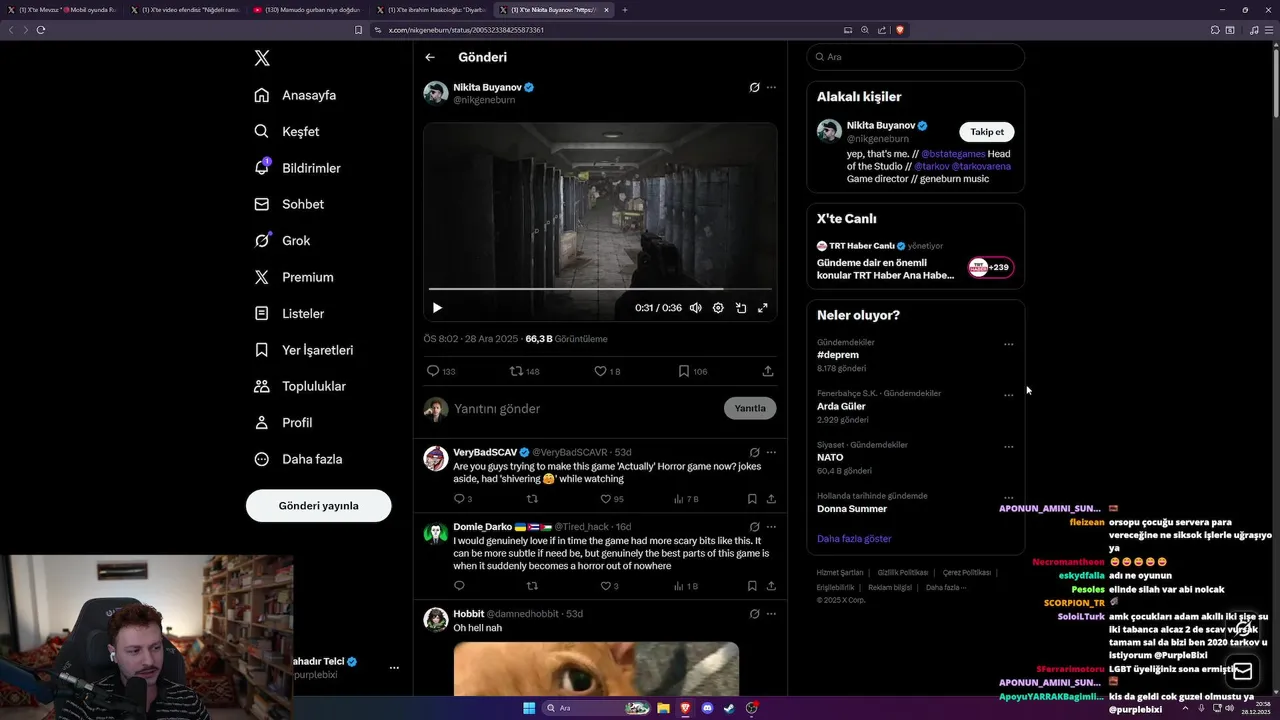Open Grok from sidebar

tap(282, 240)
